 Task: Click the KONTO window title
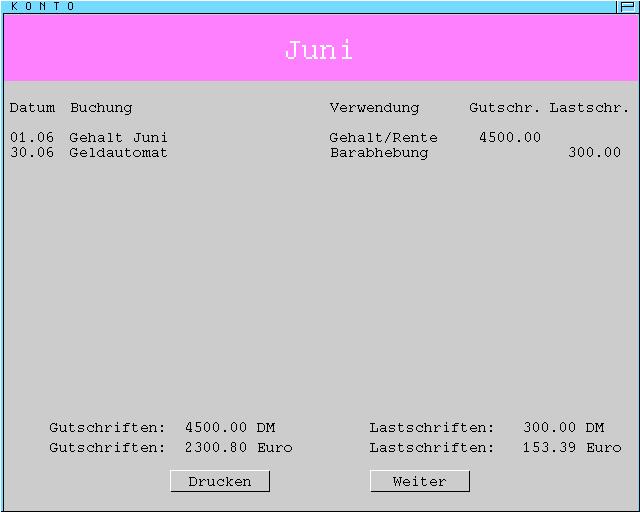[x=43, y=7]
